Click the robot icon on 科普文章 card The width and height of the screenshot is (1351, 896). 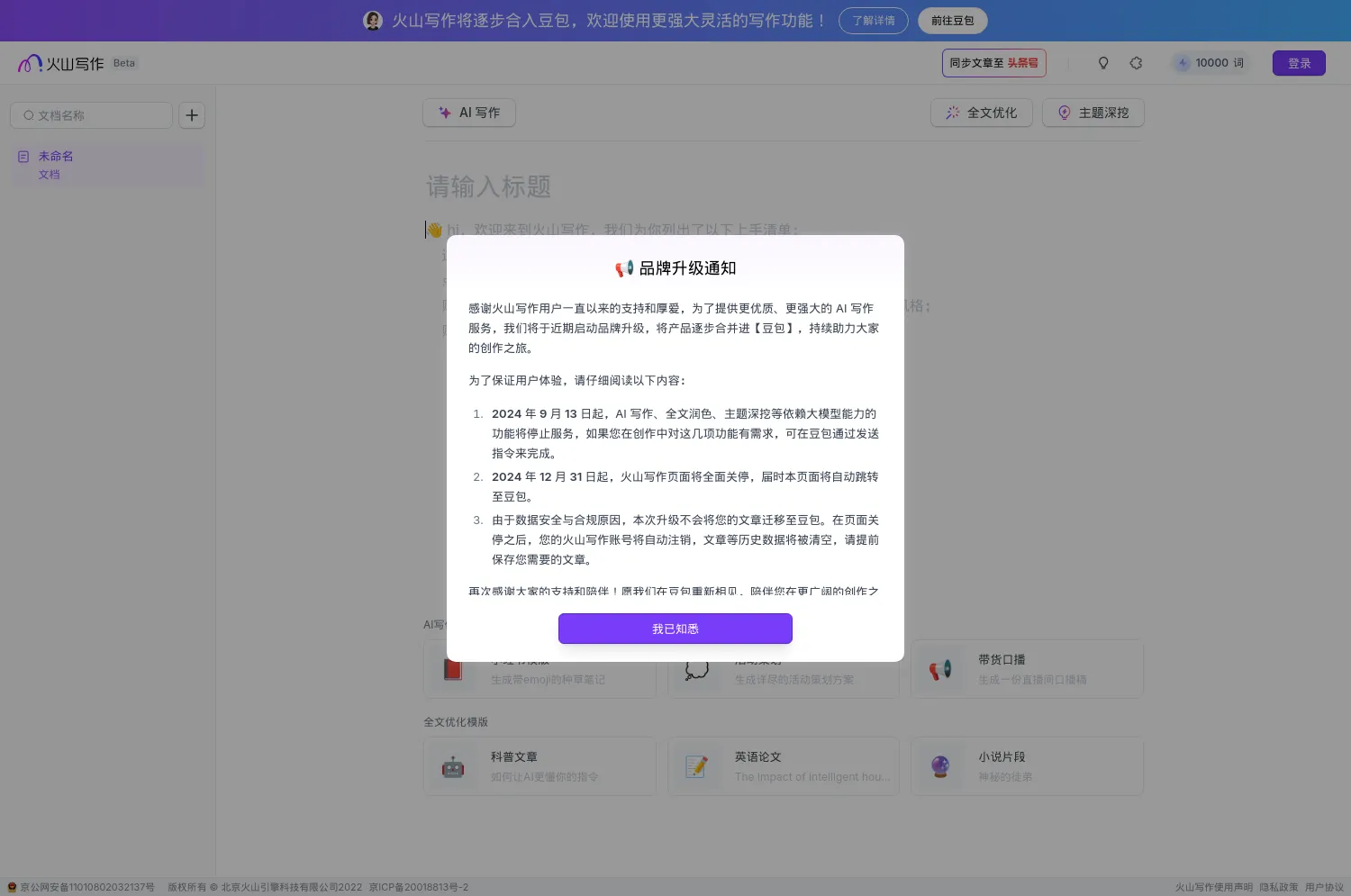click(x=453, y=766)
